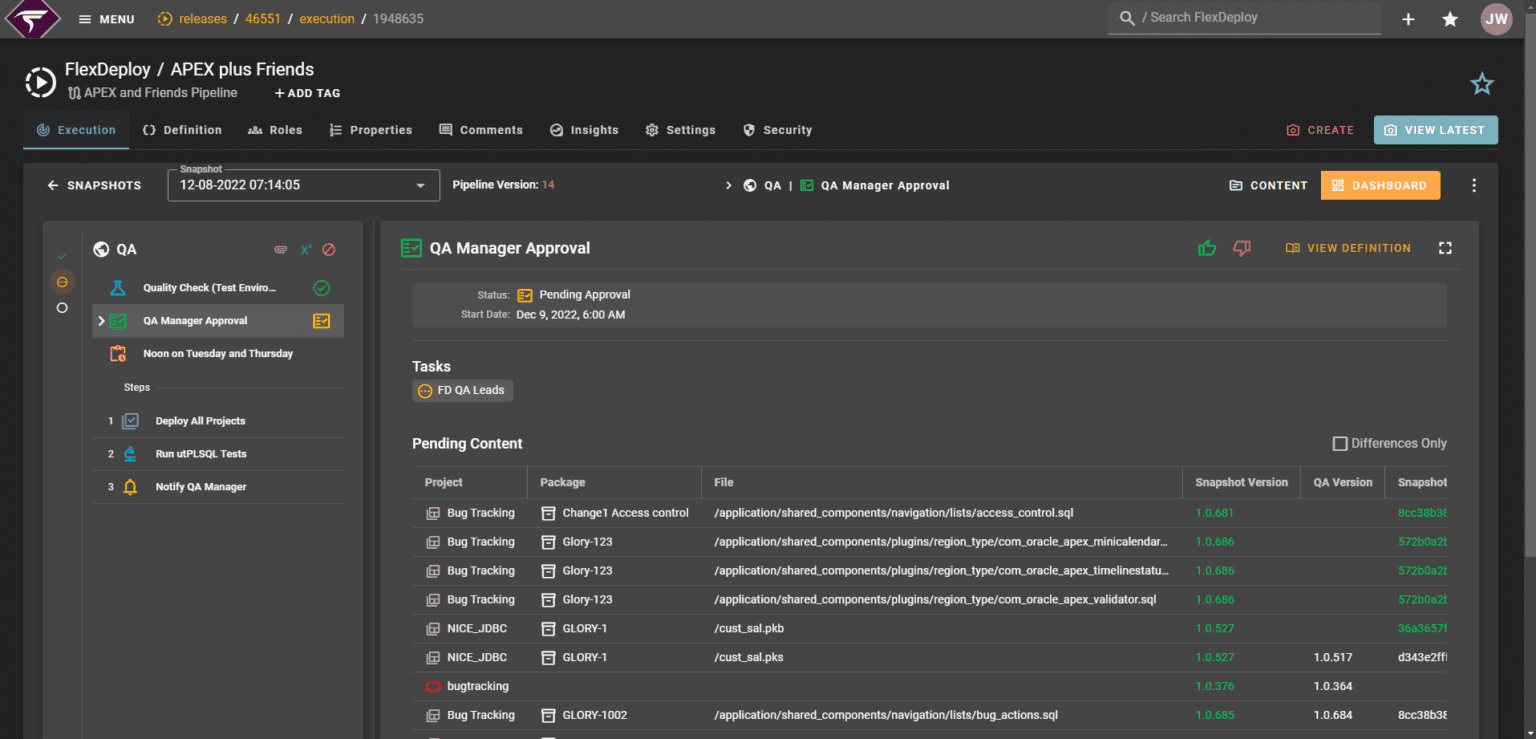Open the releases breadcrumb link

coord(200,18)
